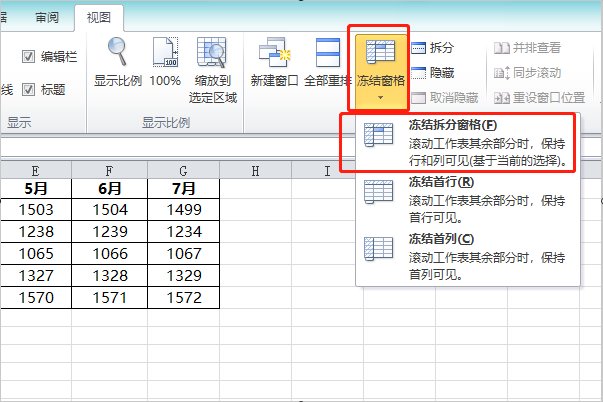The height and width of the screenshot is (402, 603).
Task: Click 全部重排 arrange all icon
Action: point(328,52)
